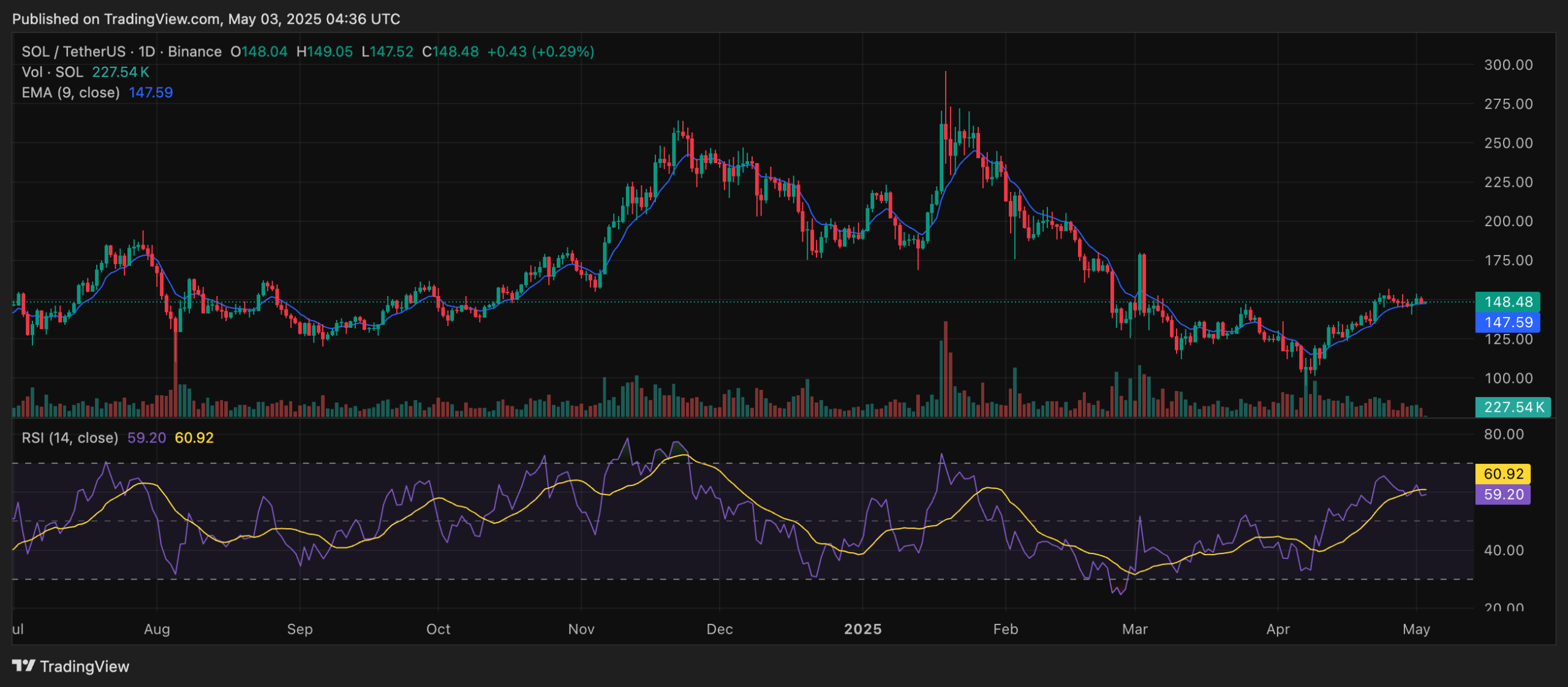Click the Mar label on the time axis
The height and width of the screenshot is (687, 1568).
click(x=1134, y=629)
